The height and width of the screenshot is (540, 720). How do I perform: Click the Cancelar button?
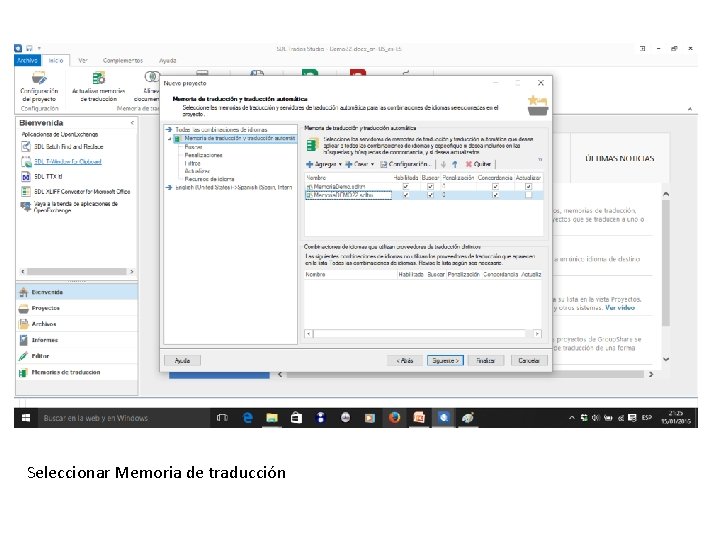coord(529,360)
